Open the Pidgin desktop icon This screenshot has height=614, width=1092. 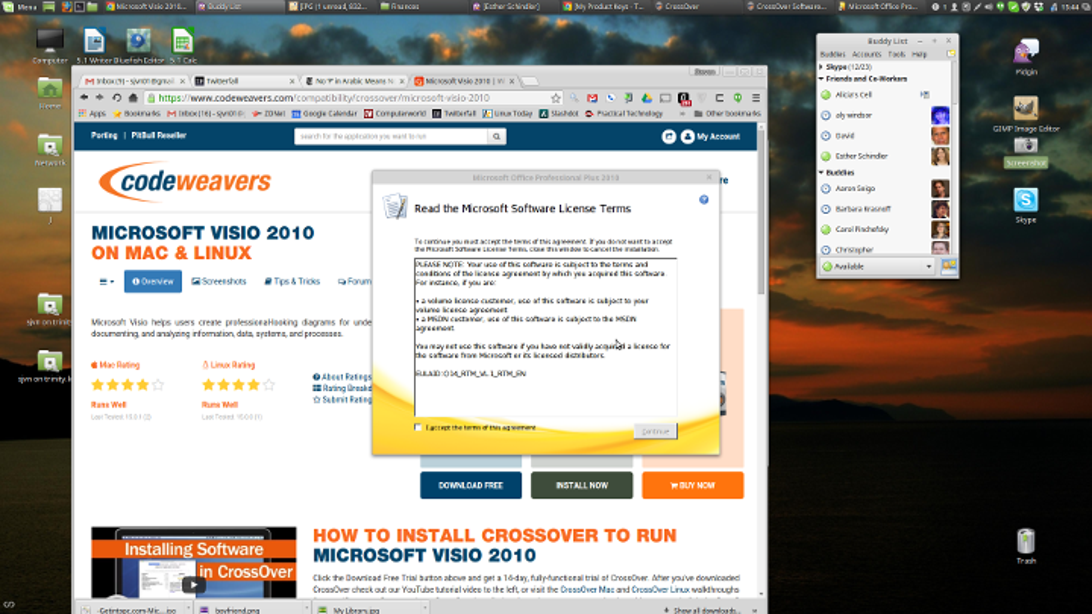pos(1026,56)
